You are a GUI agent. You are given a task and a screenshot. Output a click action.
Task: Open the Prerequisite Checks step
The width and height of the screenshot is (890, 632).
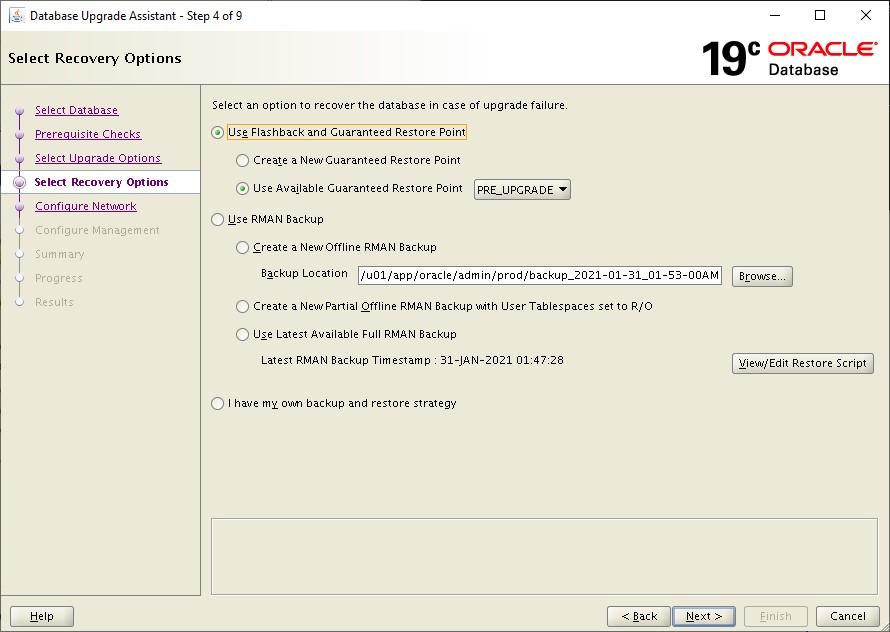87,134
